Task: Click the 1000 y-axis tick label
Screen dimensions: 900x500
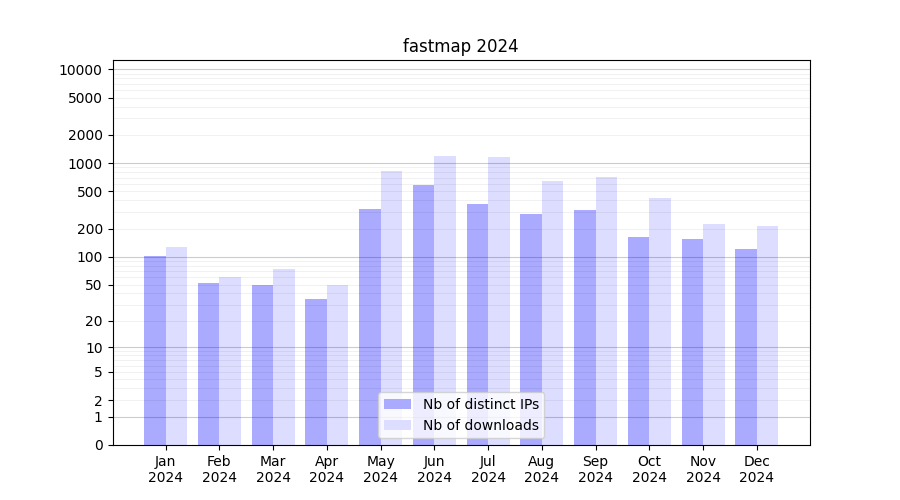Action: pos(84,164)
